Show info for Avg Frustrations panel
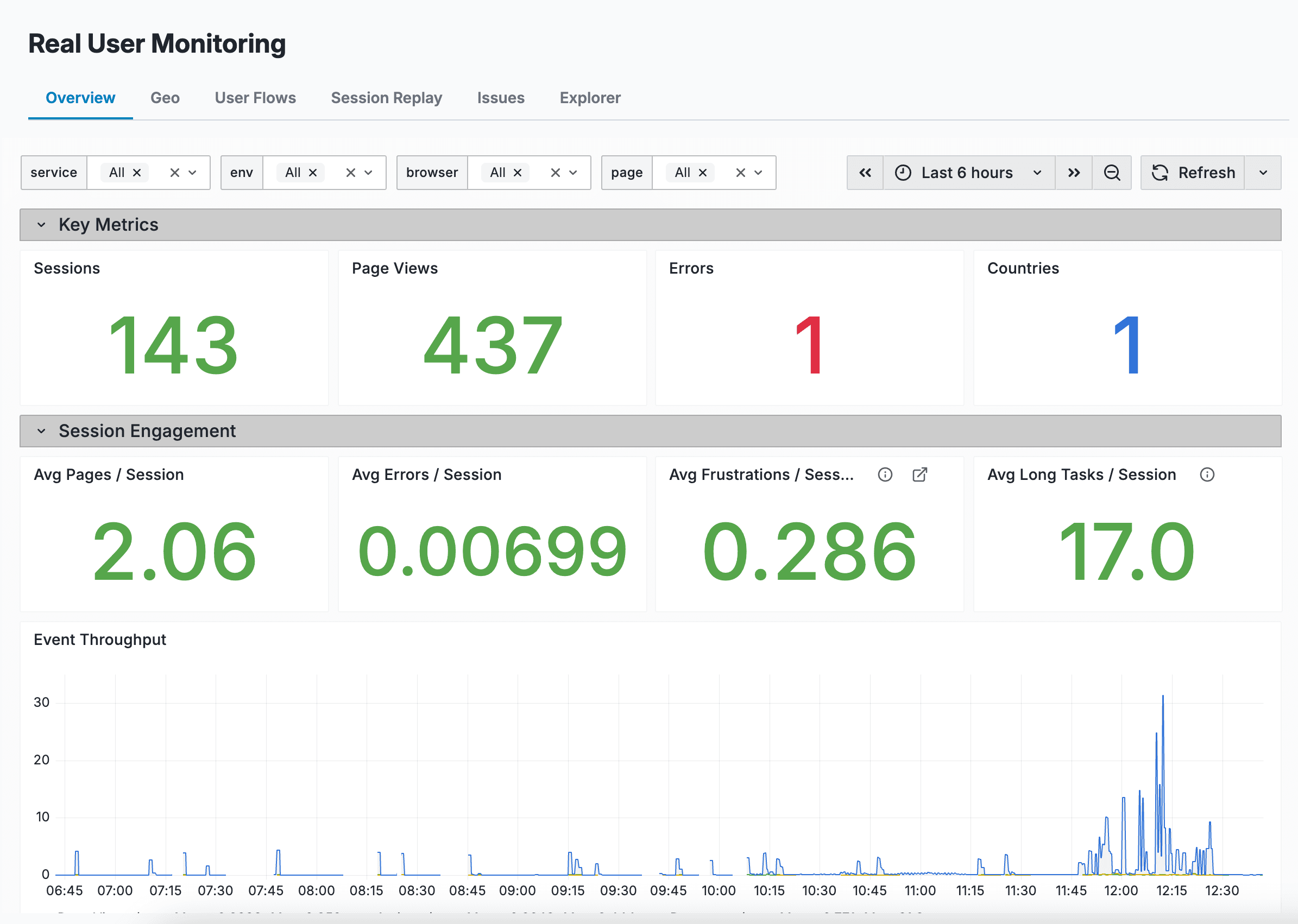The image size is (1298, 924). coord(885,474)
